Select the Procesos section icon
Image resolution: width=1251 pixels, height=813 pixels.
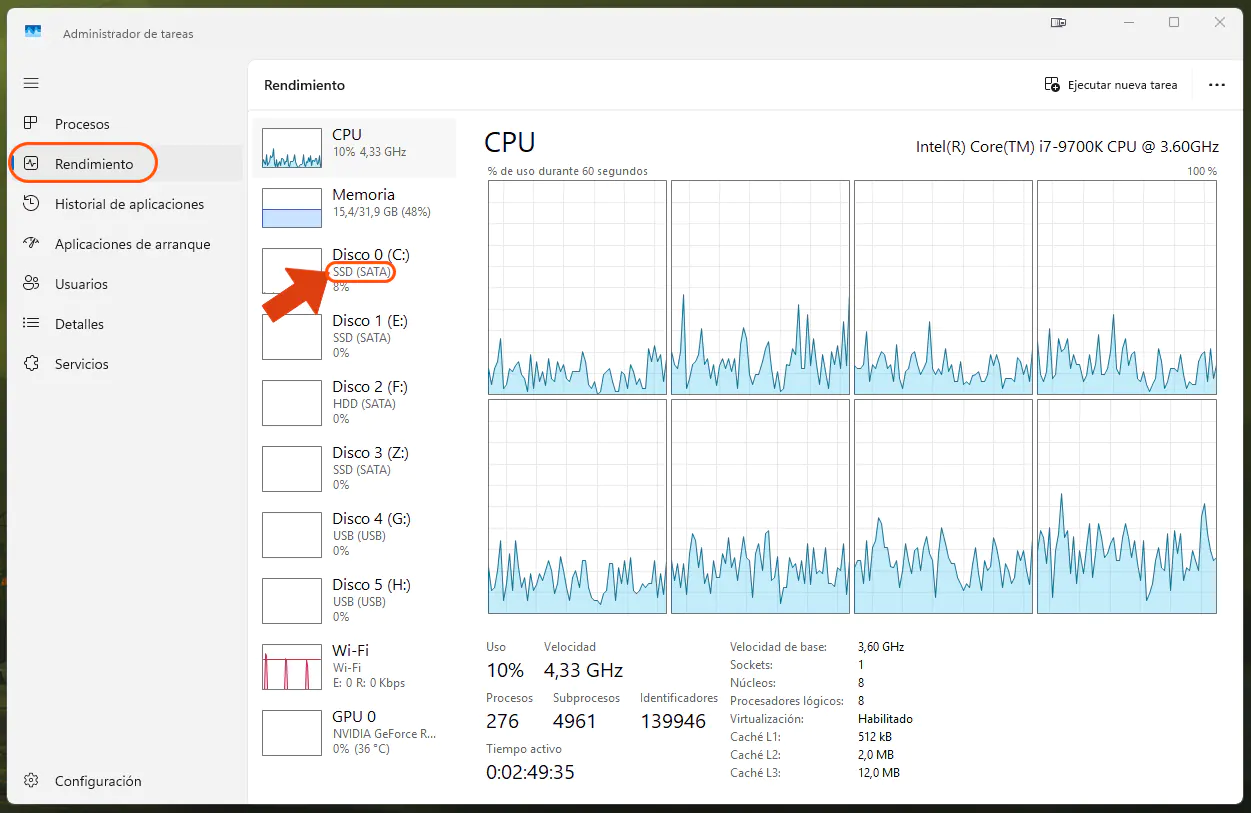click(30, 123)
